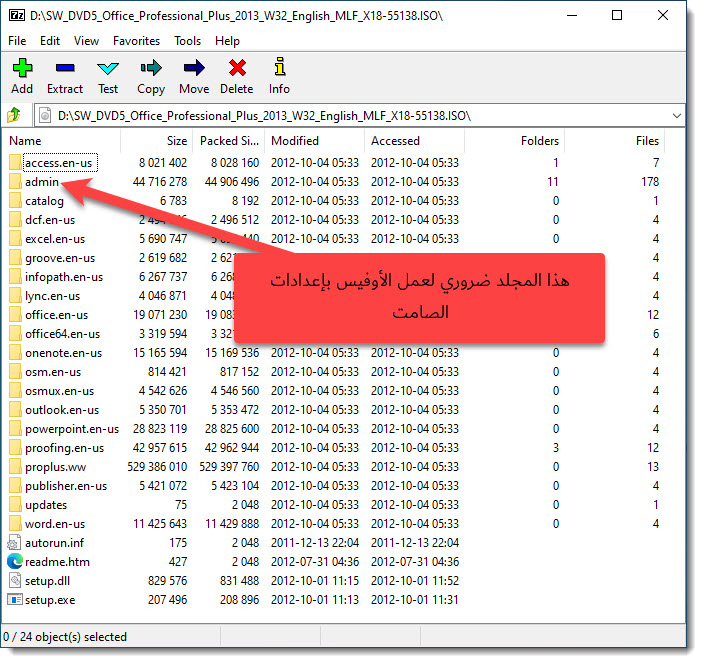Select the access.en-us folder icon

point(15,163)
